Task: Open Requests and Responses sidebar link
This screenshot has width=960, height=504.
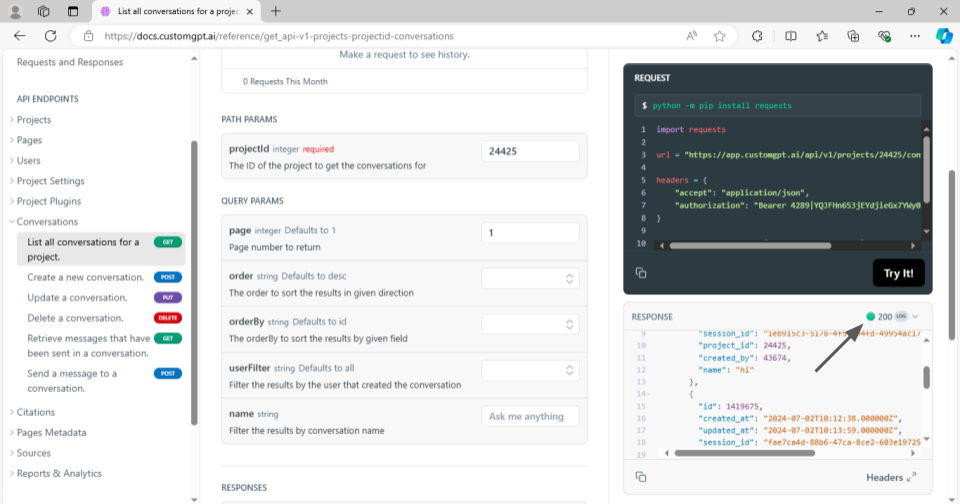Action: click(70, 62)
